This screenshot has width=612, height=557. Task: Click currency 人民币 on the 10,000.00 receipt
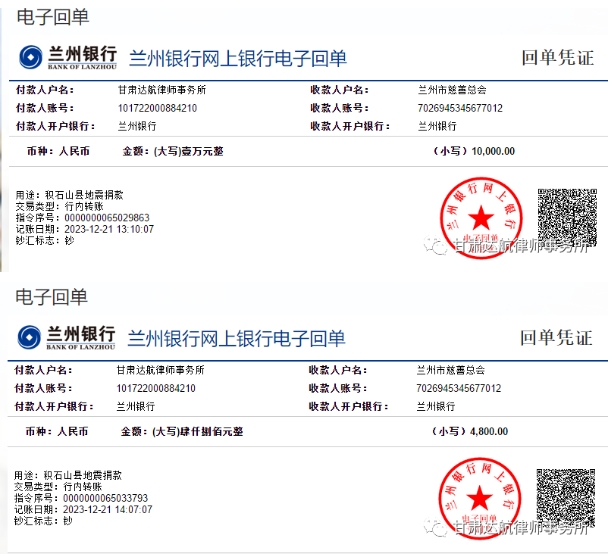pos(74,151)
